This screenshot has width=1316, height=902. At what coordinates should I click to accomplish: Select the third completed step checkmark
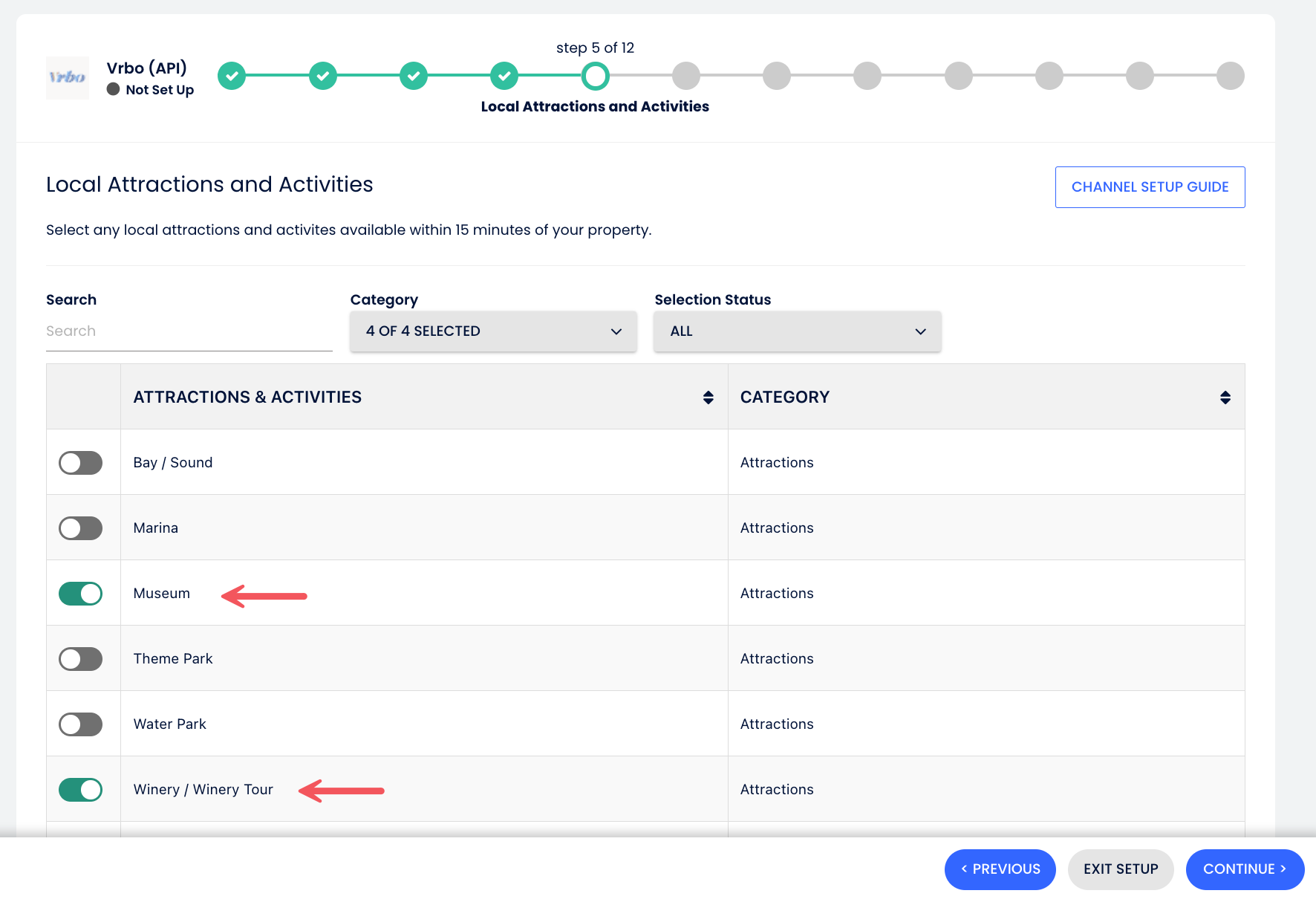(x=414, y=76)
